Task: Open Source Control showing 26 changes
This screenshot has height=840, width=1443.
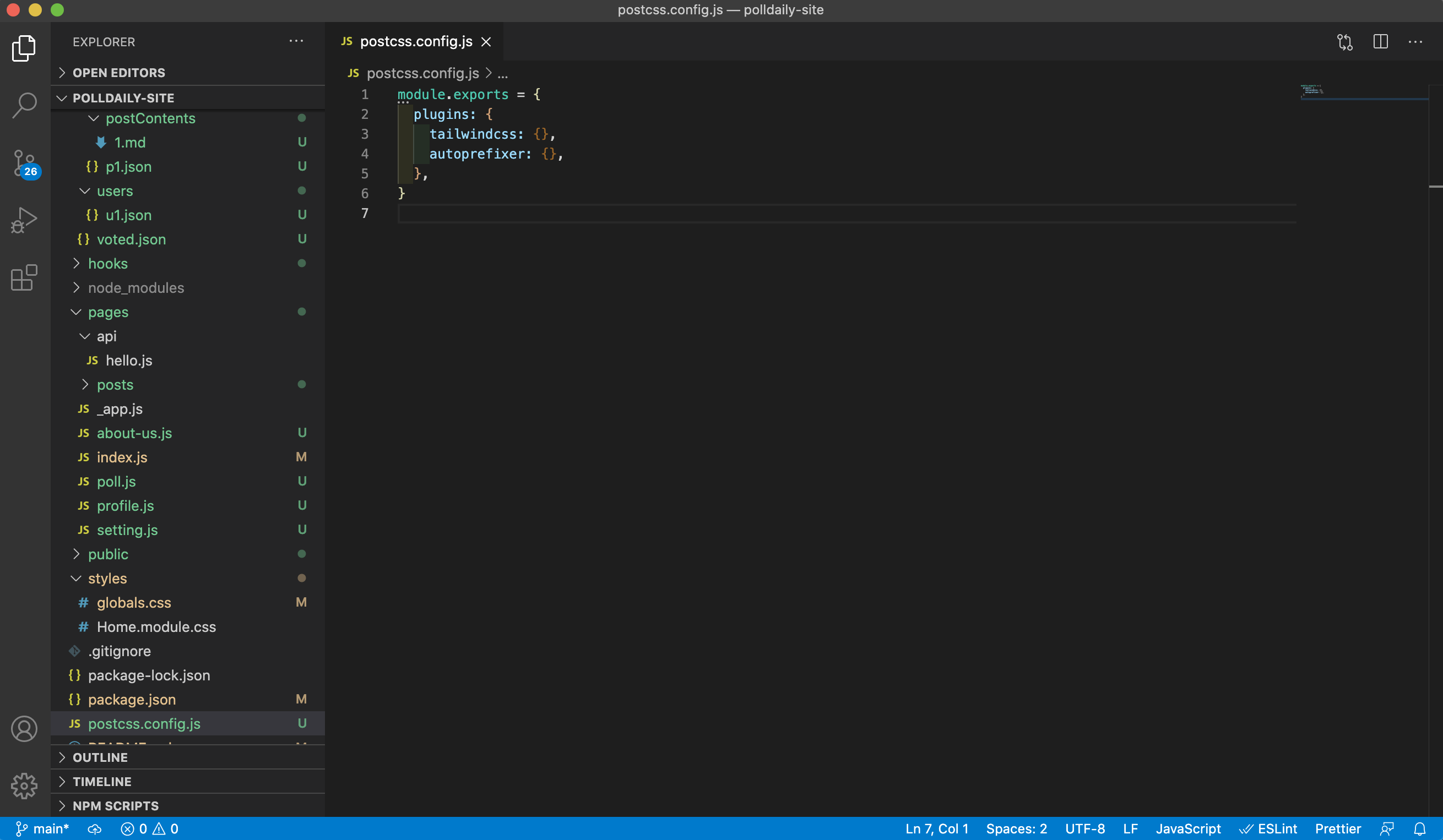Action: click(23, 163)
